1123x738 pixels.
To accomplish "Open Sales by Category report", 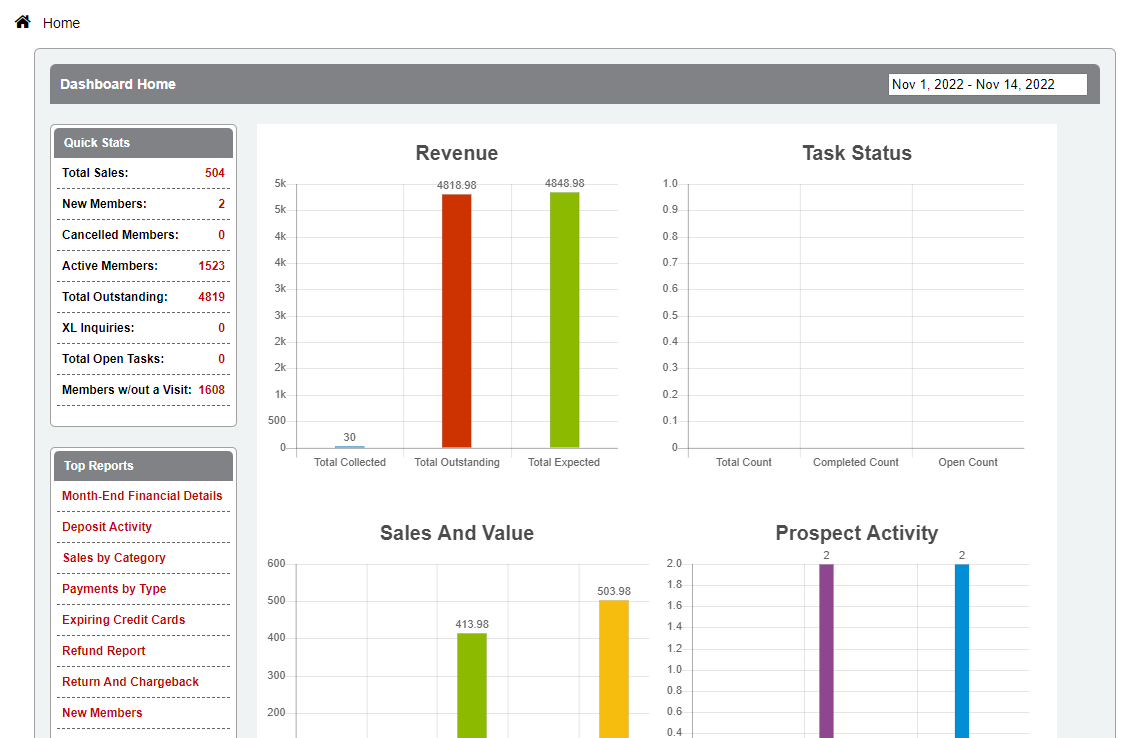I will pos(114,558).
